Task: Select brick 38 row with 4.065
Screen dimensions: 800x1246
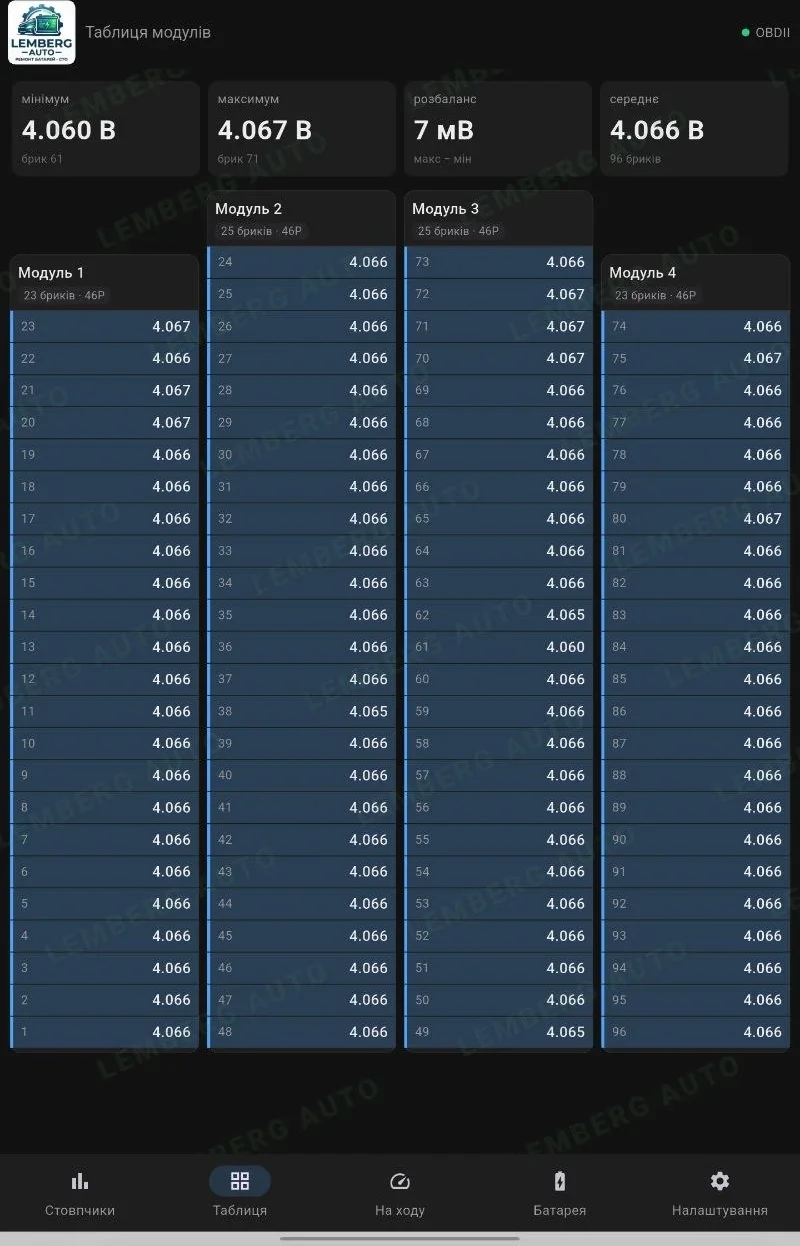Action: point(302,711)
